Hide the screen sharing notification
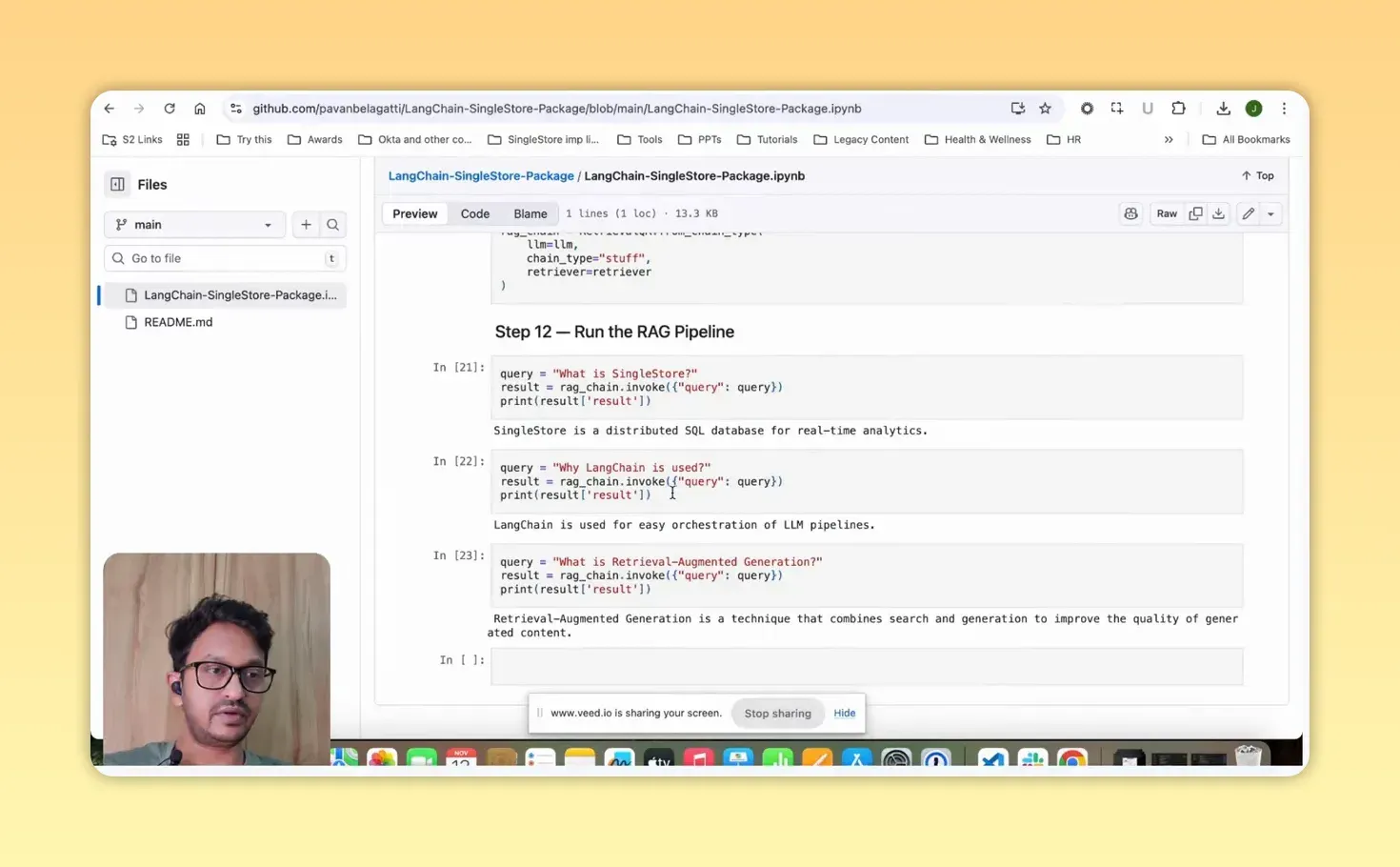The height and width of the screenshot is (867, 1400). coord(845,714)
